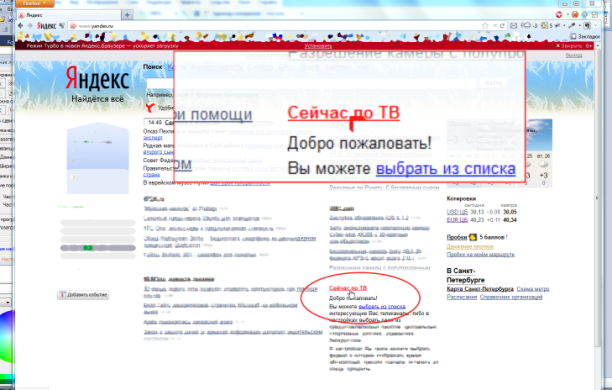Viewport: 612px width, 390px height.
Task: Open the mail envelope icon in toolbar
Action: (x=514, y=26)
